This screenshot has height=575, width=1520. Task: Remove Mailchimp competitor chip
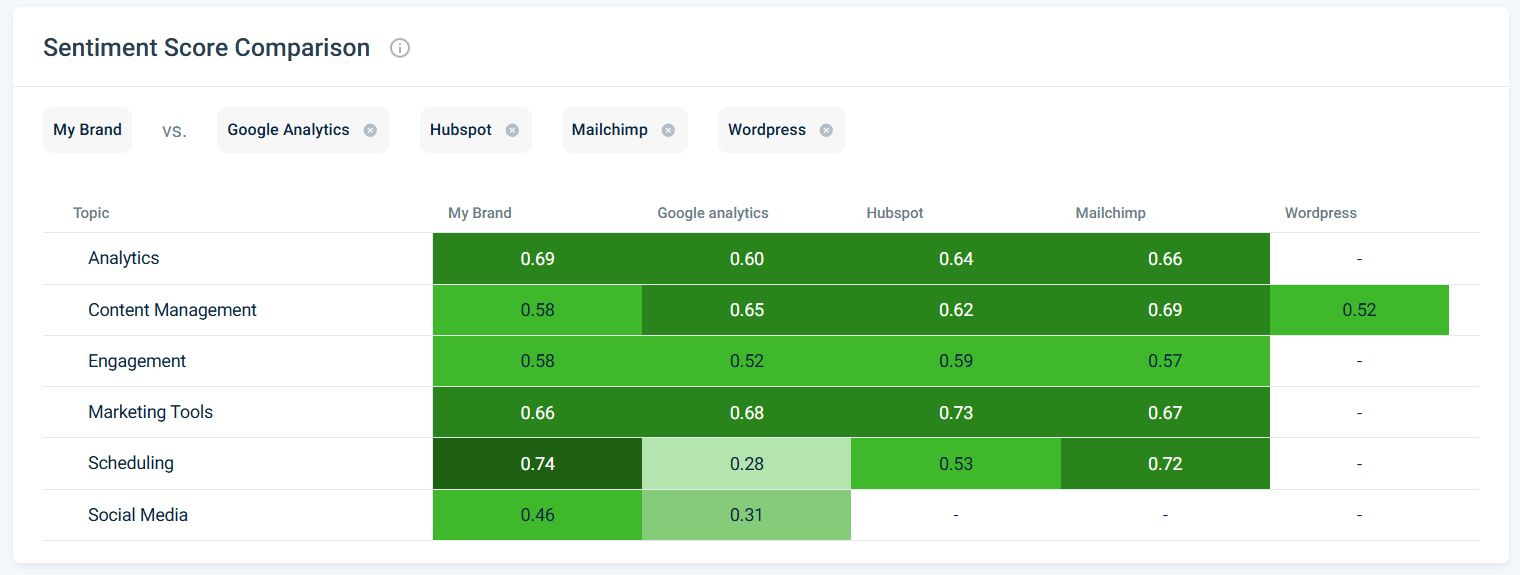[x=668, y=130]
